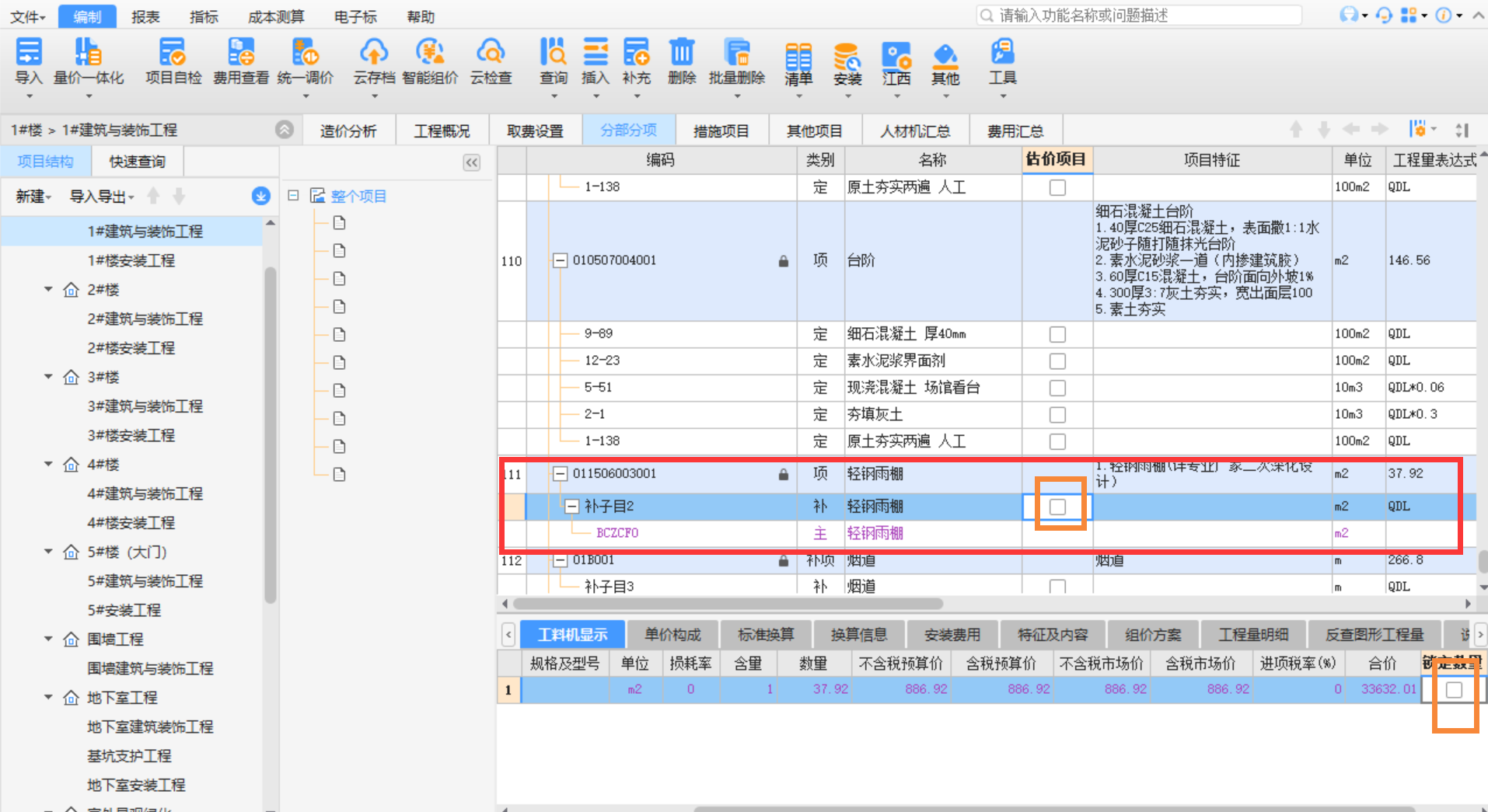Click the table horizontal scrollbar
Viewport: 1488px width, 812px height.
[728, 604]
